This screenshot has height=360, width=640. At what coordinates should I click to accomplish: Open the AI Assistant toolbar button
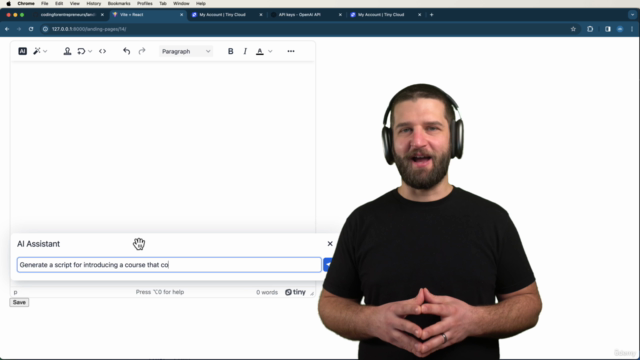(x=22, y=51)
